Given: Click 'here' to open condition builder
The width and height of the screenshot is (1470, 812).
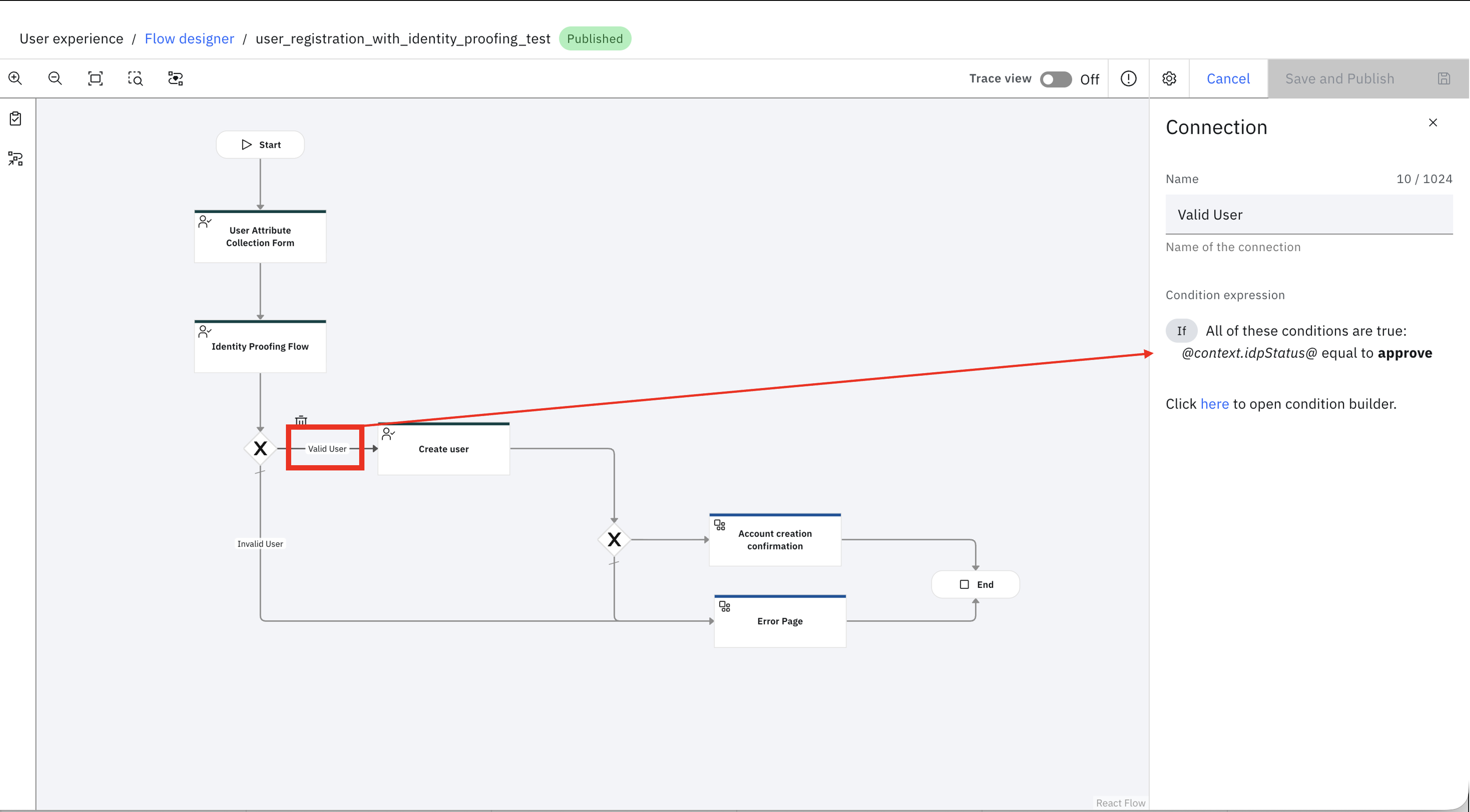Looking at the screenshot, I should click(1214, 404).
